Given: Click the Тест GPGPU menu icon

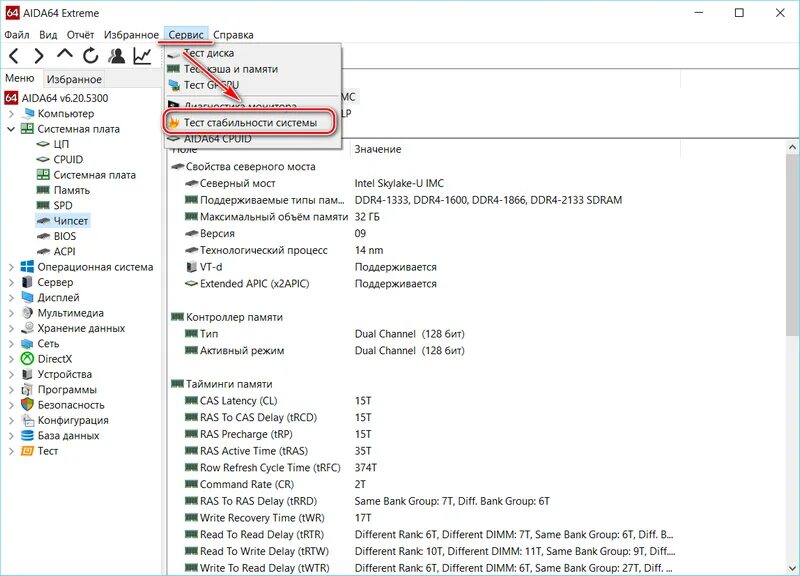Looking at the screenshot, I should click(x=174, y=85).
